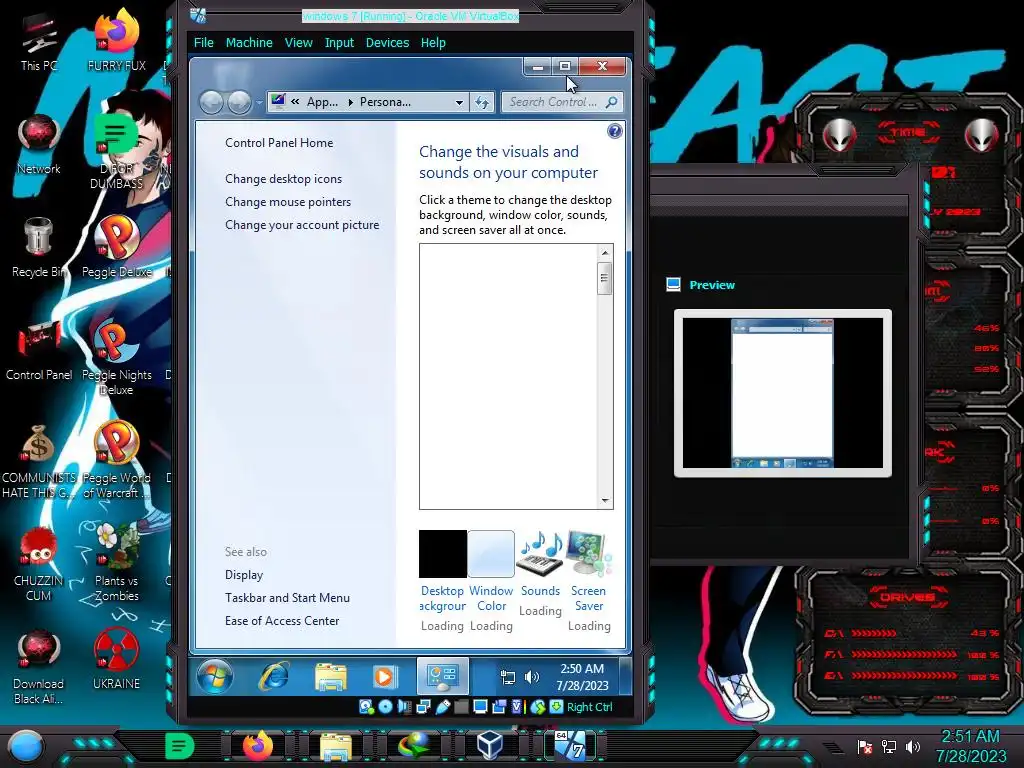Click the keyboard capture arrow beside Right Ctrl
Screen dimensions: 1024x768
click(556, 707)
